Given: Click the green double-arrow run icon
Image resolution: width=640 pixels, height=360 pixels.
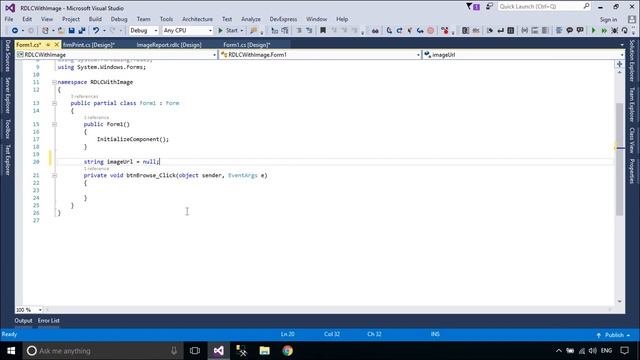Looking at the screenshot, I should [604, 31].
